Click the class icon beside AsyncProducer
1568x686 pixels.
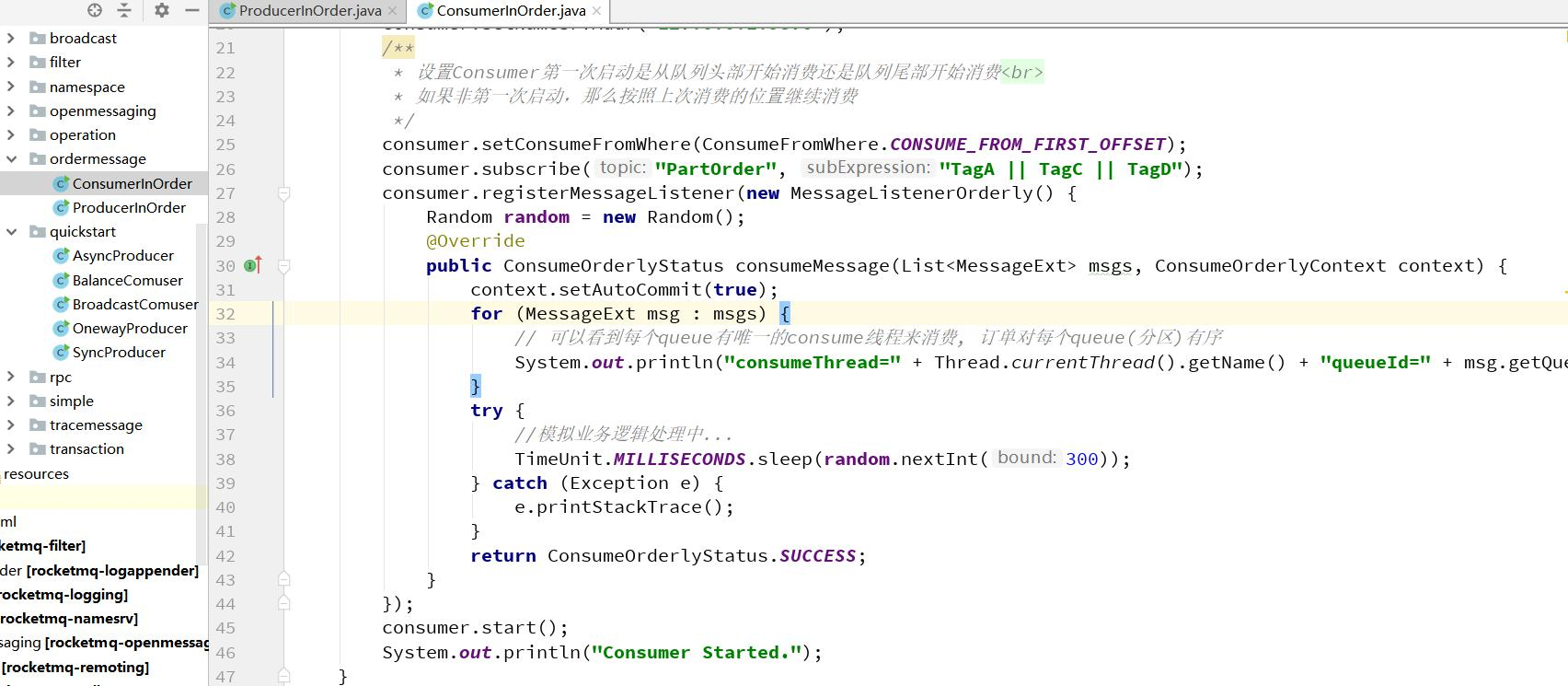61,256
